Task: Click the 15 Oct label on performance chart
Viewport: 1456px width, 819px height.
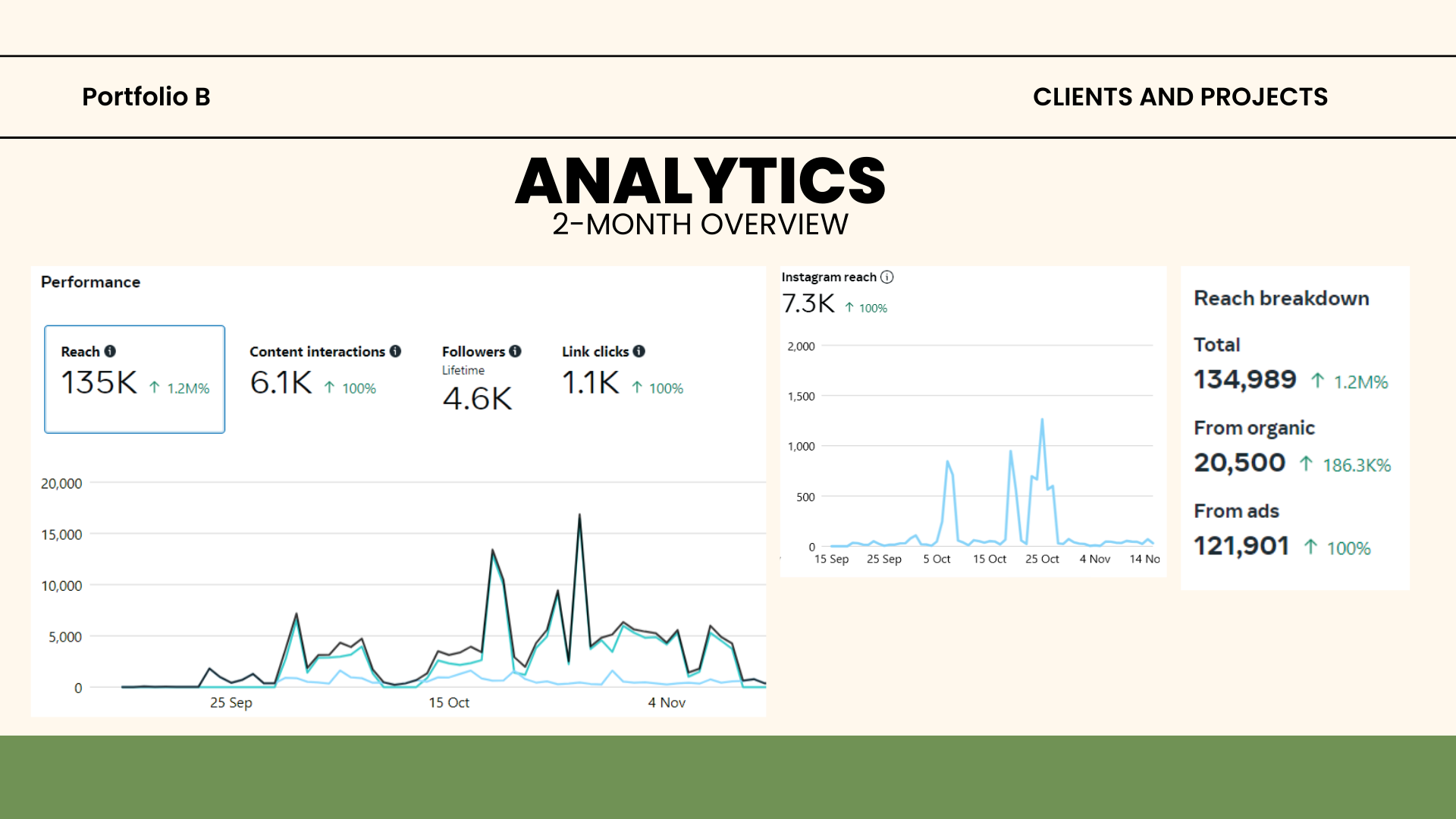Action: point(448,703)
